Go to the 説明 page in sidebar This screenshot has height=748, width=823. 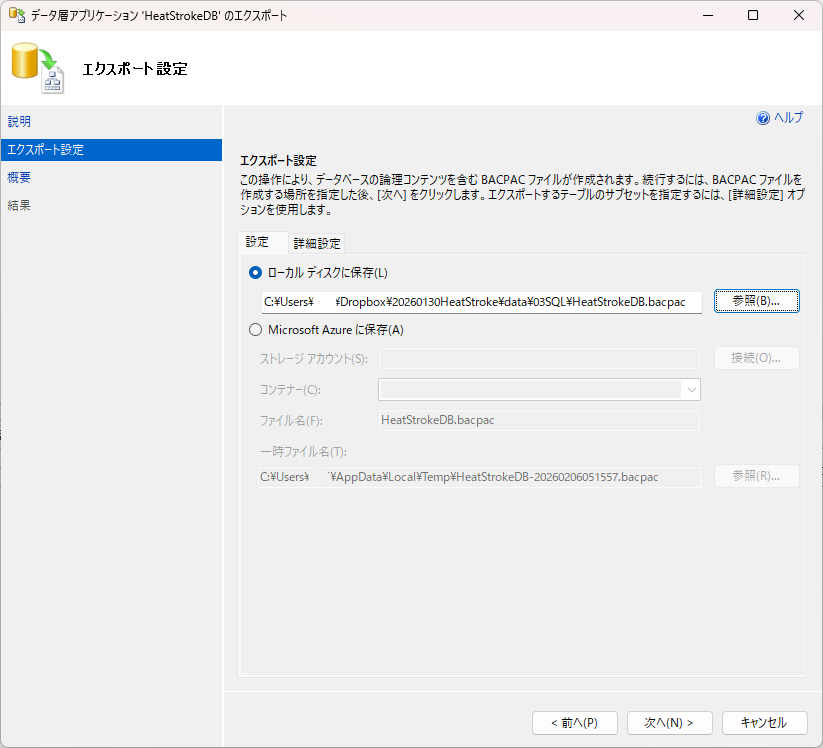tap(19, 121)
